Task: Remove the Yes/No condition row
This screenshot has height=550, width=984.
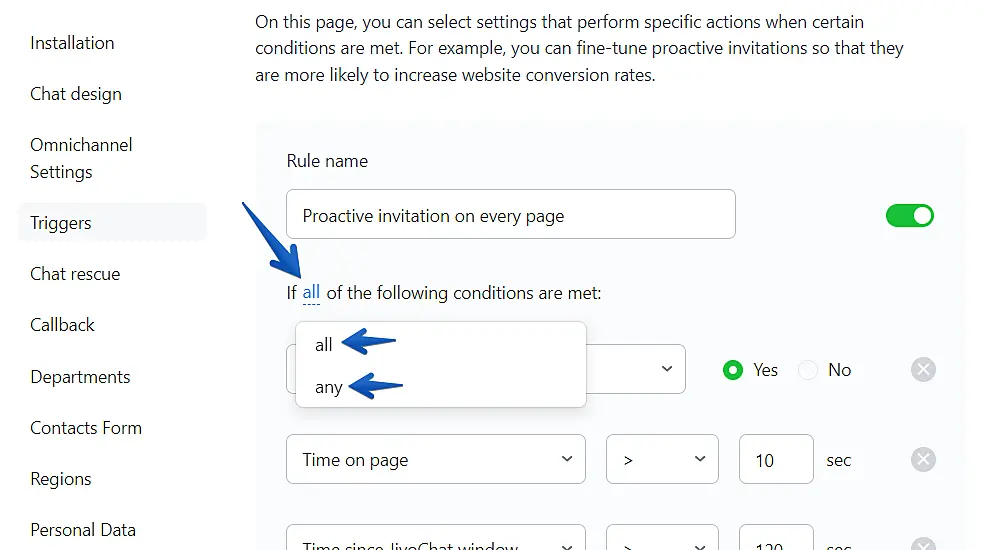Action: [x=923, y=370]
